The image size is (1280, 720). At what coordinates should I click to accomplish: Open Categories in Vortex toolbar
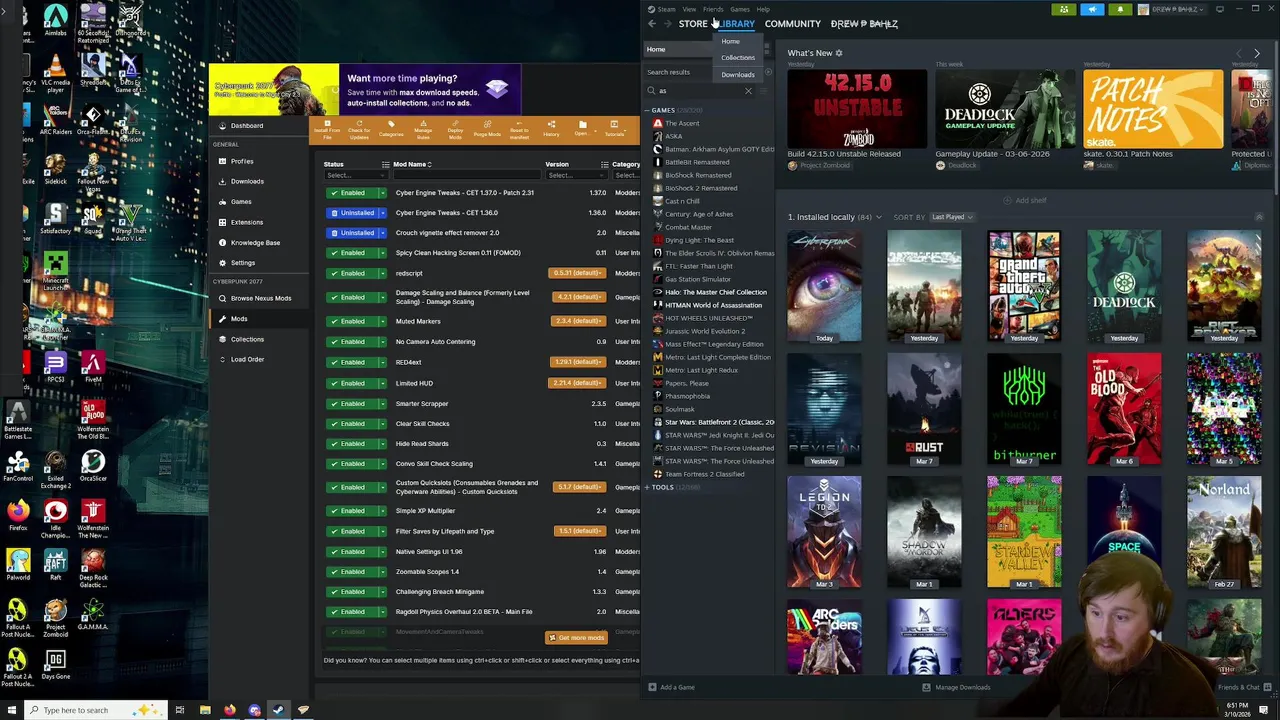pyautogui.click(x=391, y=129)
